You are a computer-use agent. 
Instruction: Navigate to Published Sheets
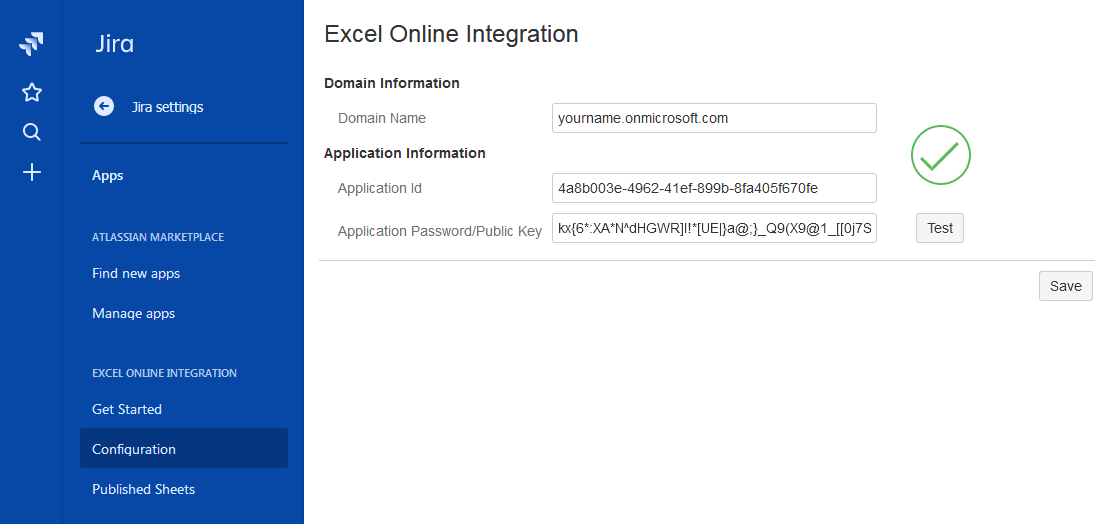pos(143,489)
